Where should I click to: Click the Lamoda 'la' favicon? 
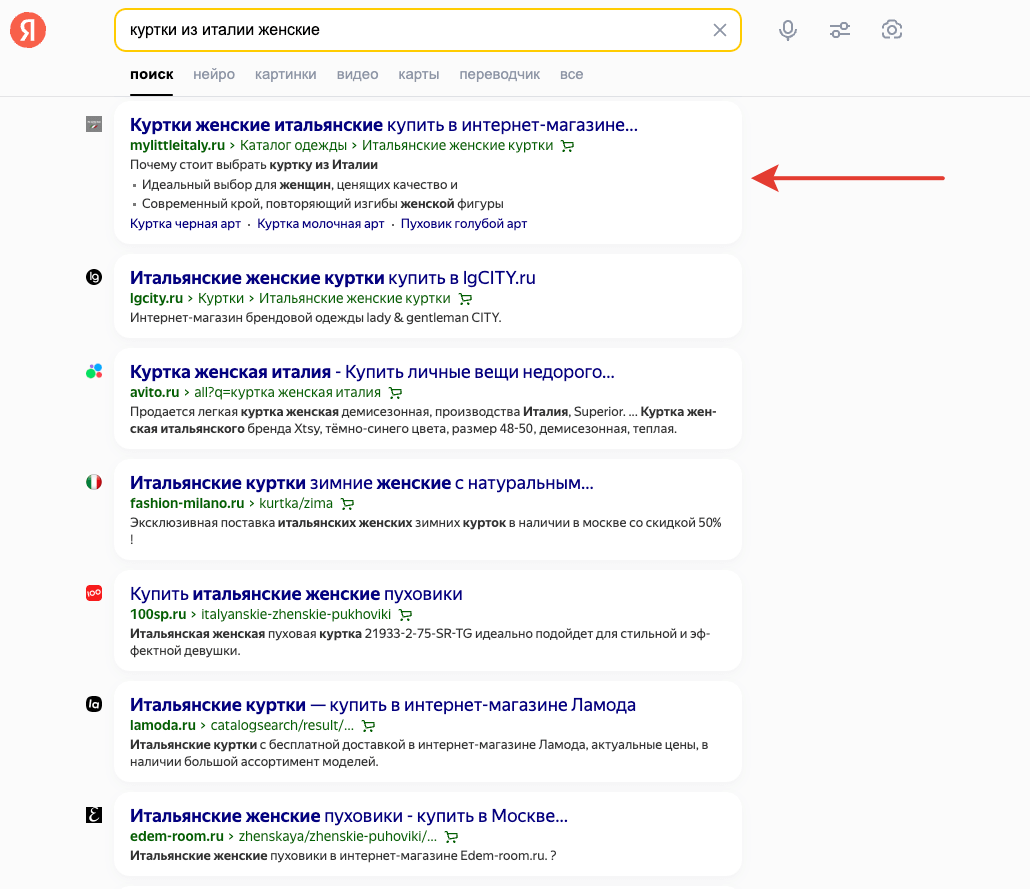pos(93,704)
